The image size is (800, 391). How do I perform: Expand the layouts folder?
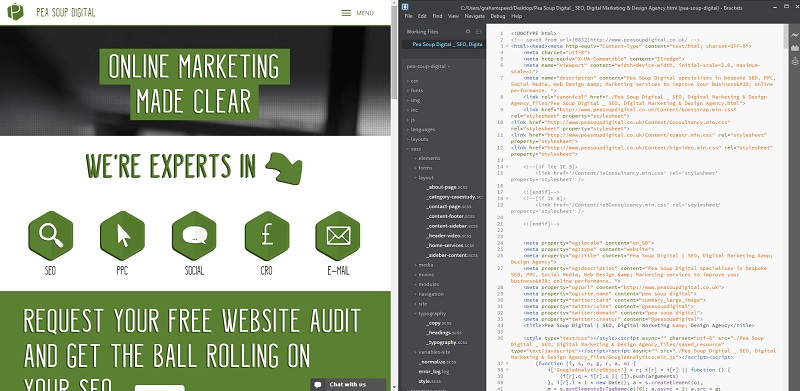click(419, 139)
